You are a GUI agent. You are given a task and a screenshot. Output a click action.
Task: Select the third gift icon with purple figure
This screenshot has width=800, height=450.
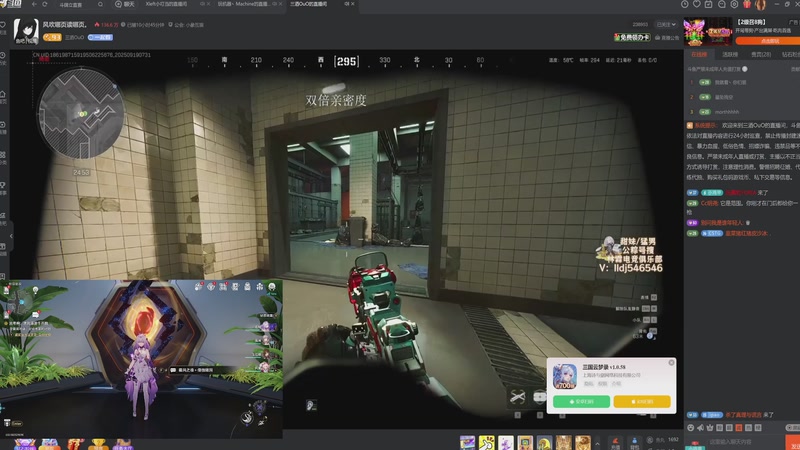506,442
